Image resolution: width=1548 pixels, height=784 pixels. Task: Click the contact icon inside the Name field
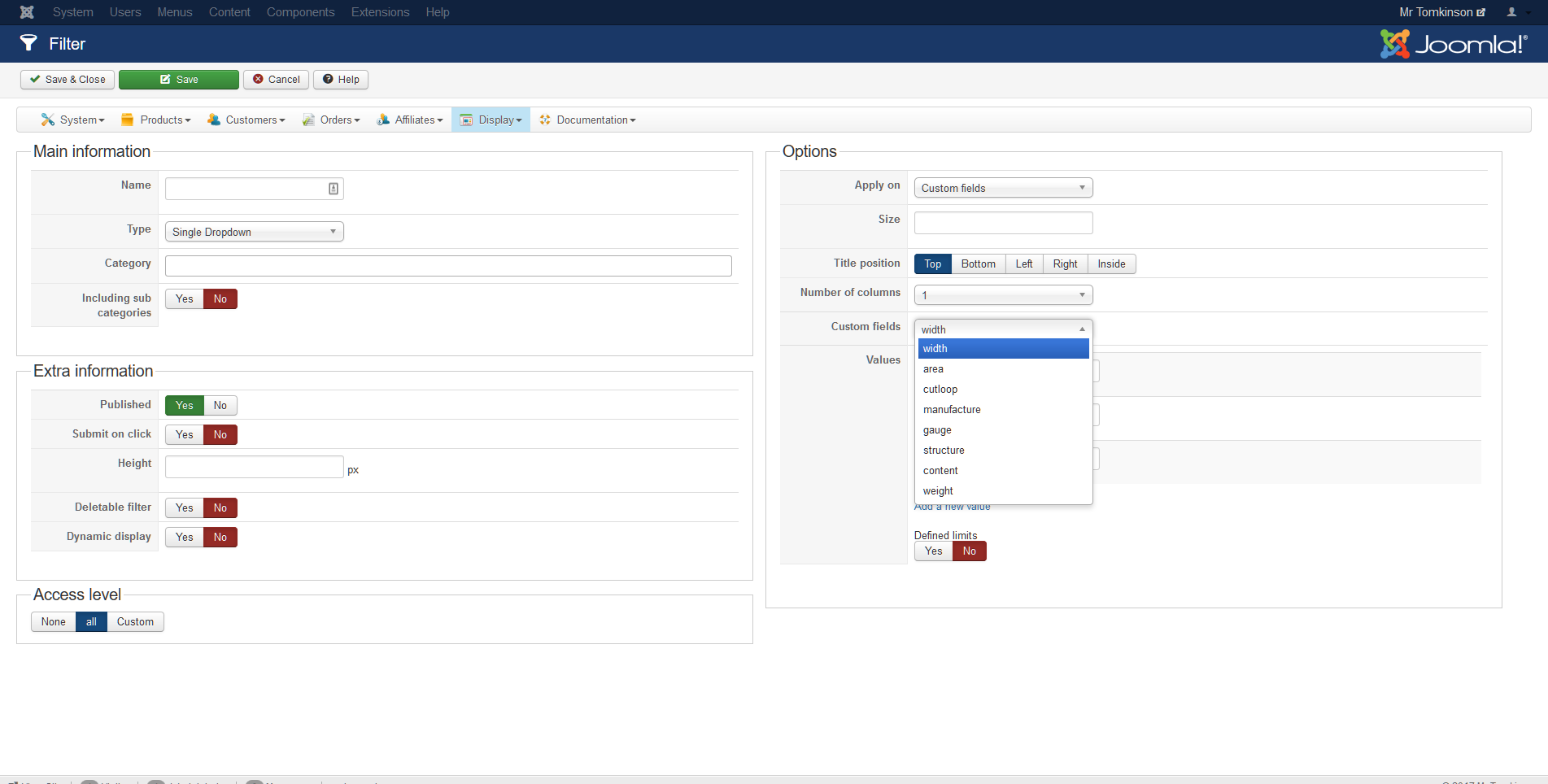(334, 189)
